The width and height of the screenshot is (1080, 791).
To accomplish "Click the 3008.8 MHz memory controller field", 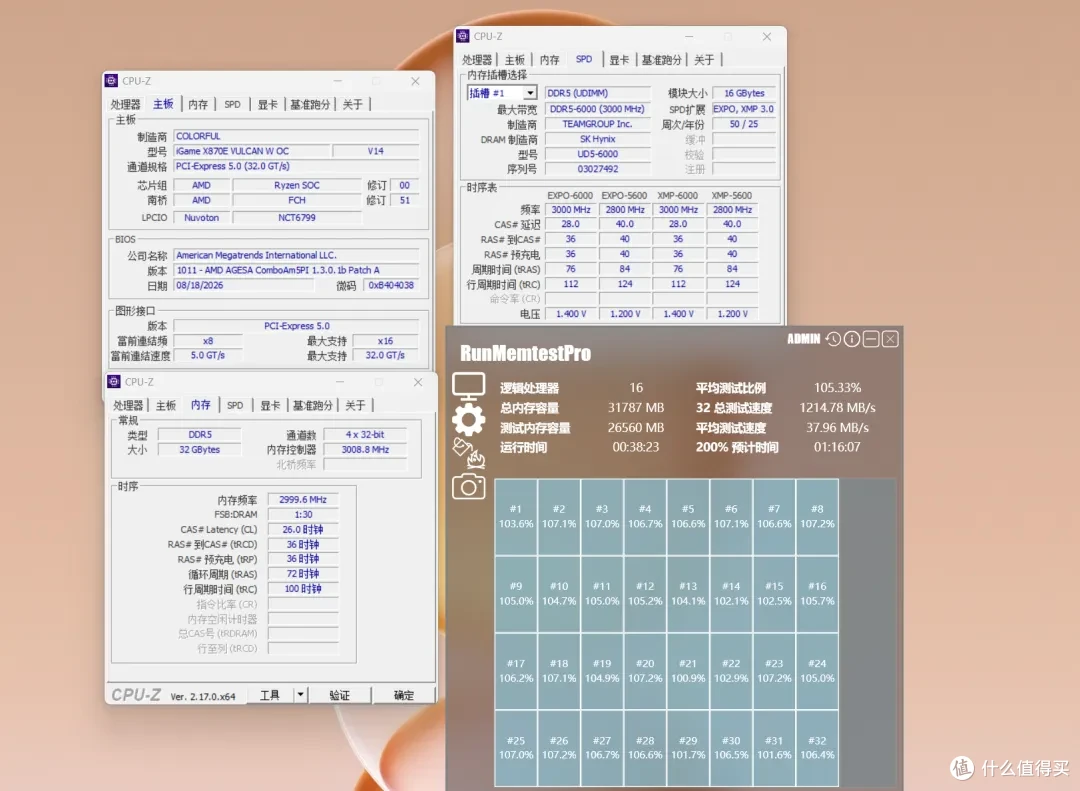I will pyautogui.click(x=365, y=449).
